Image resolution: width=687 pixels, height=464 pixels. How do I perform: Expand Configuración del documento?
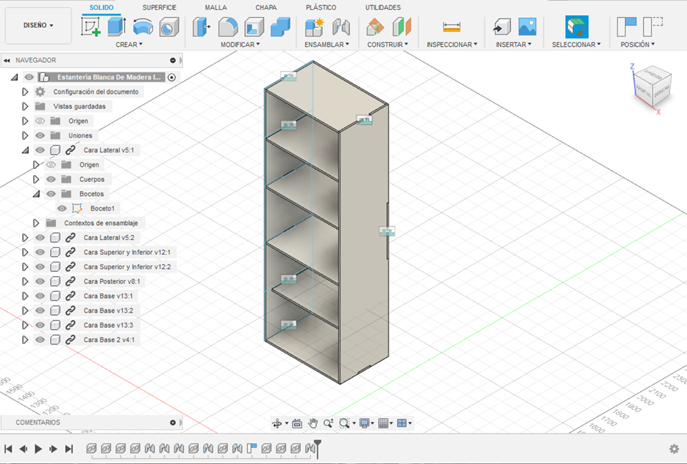(25, 92)
